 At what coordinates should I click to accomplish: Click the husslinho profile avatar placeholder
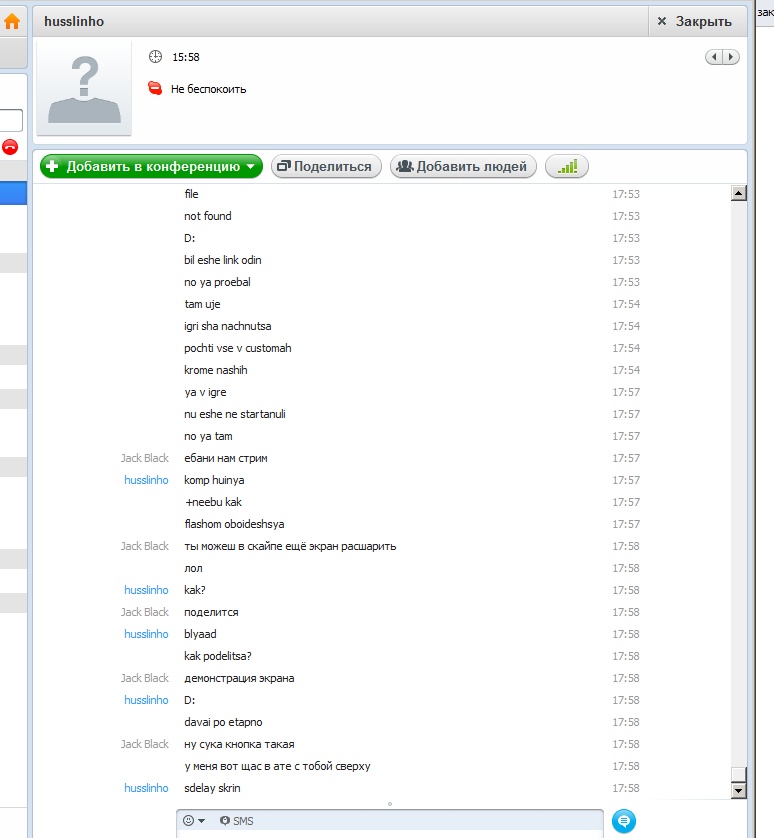click(x=84, y=89)
